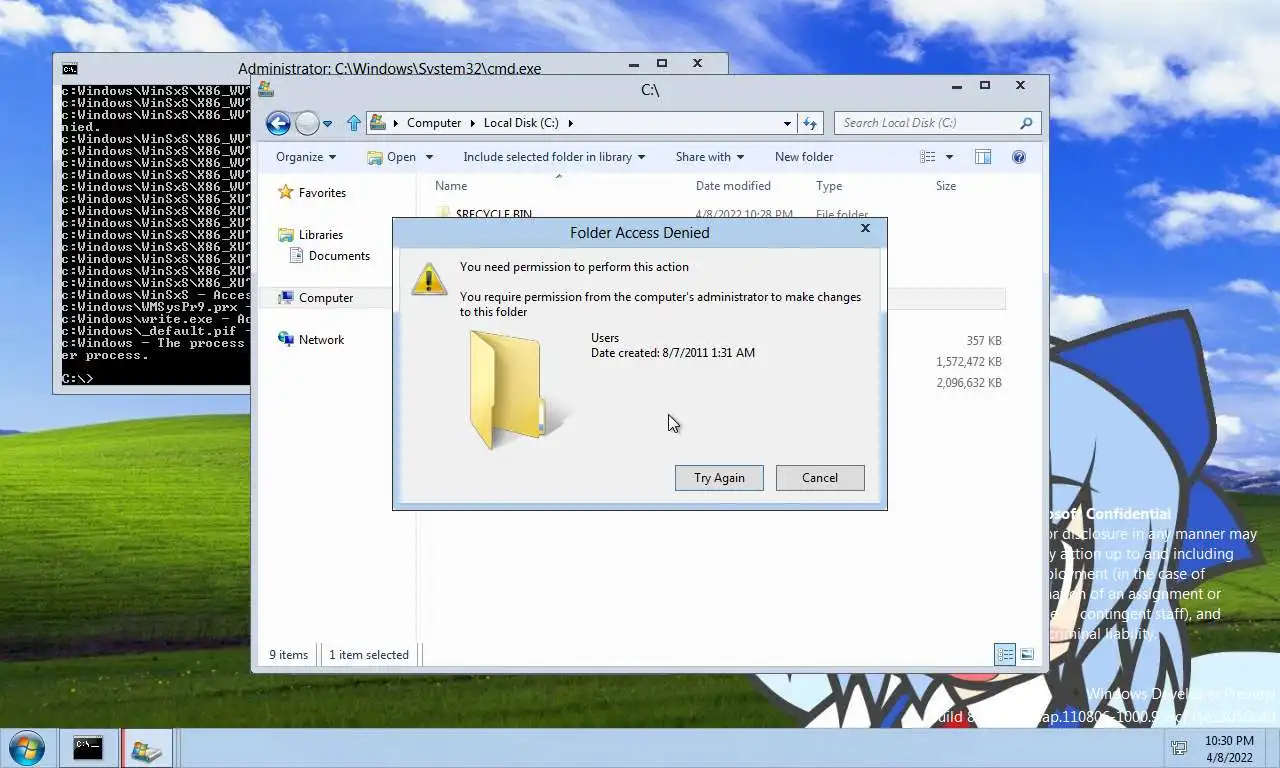Select Libraries in the navigation pane
1280x768 pixels.
coord(321,235)
